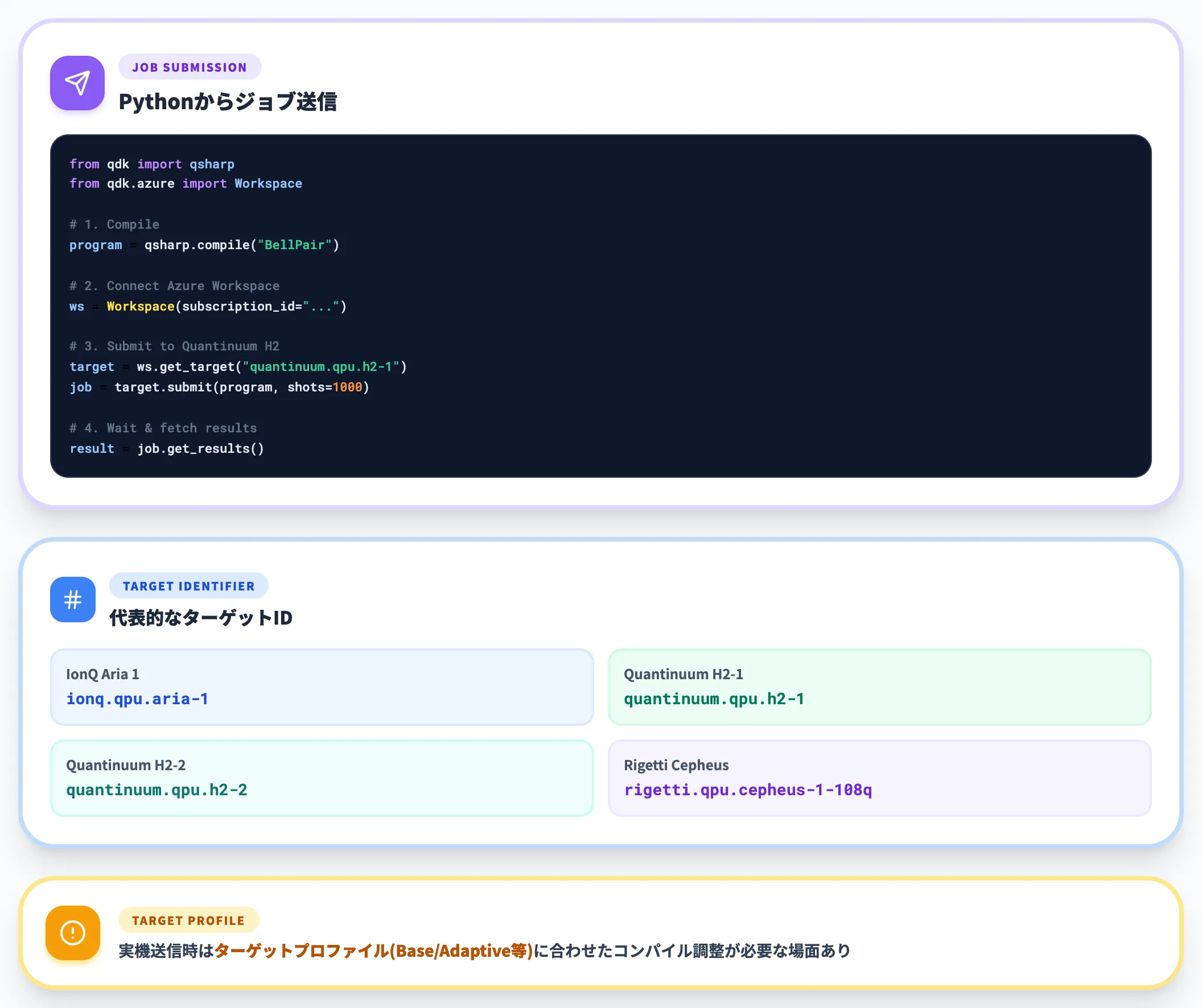Click the Workspace(subscription_id="...") code line

pos(208,307)
